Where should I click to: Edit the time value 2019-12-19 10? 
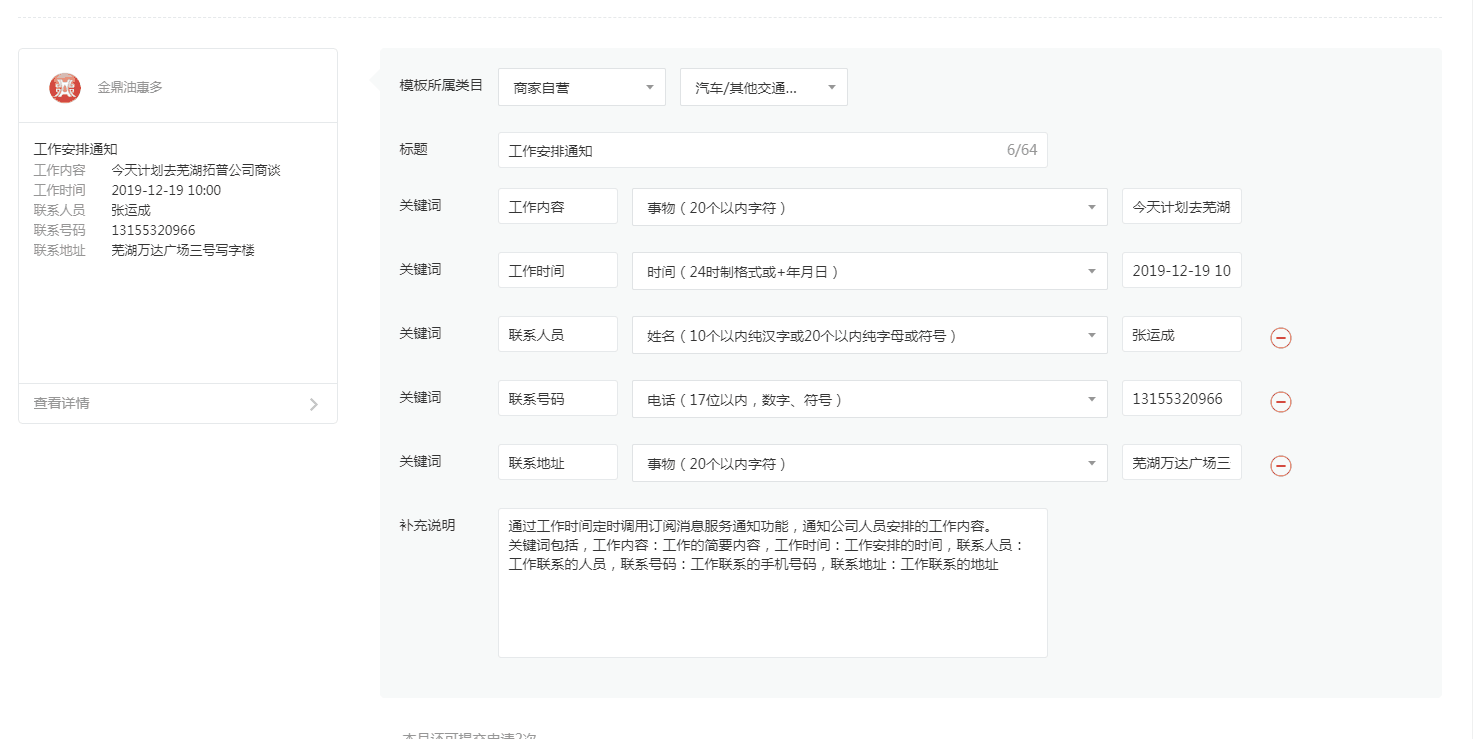click(1181, 270)
